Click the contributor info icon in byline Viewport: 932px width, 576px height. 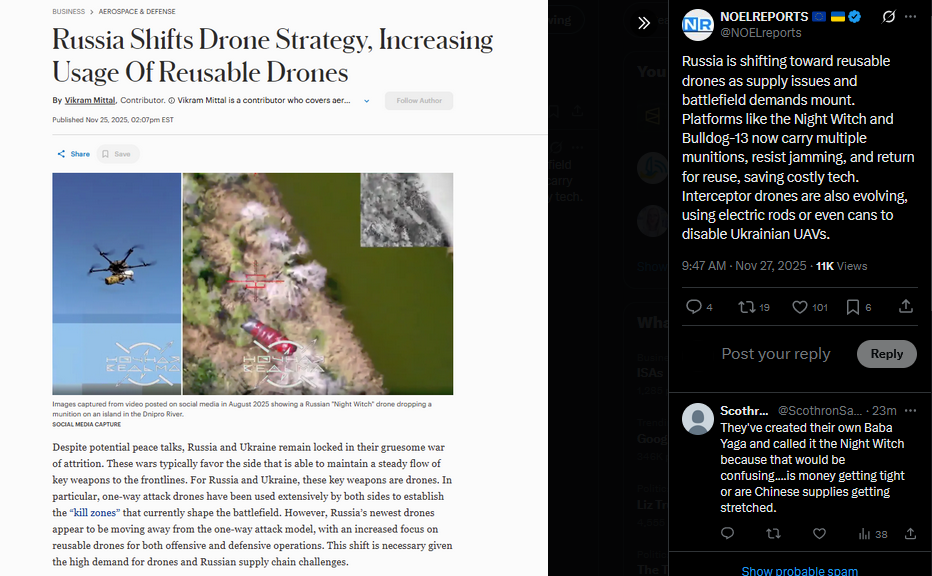pyautogui.click(x=171, y=100)
